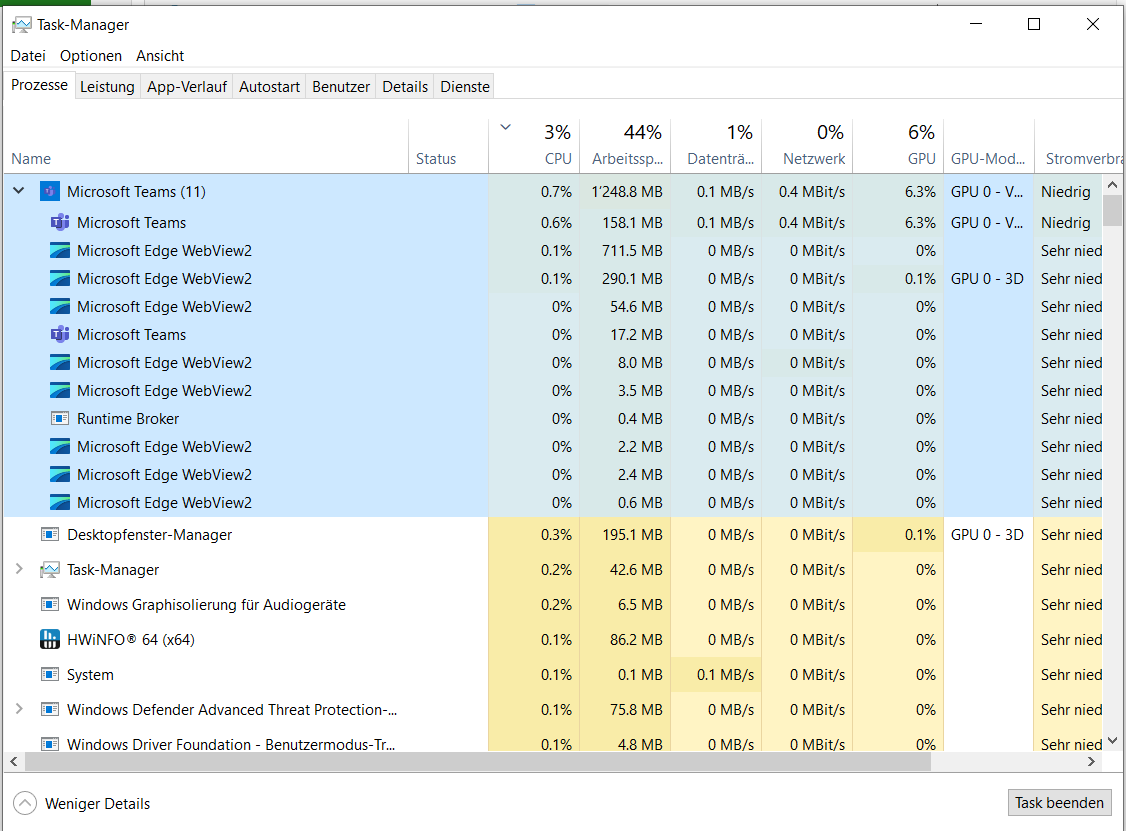This screenshot has height=831, width=1126.
Task: Click the 1'248.8 MB memory value
Action: point(627,192)
